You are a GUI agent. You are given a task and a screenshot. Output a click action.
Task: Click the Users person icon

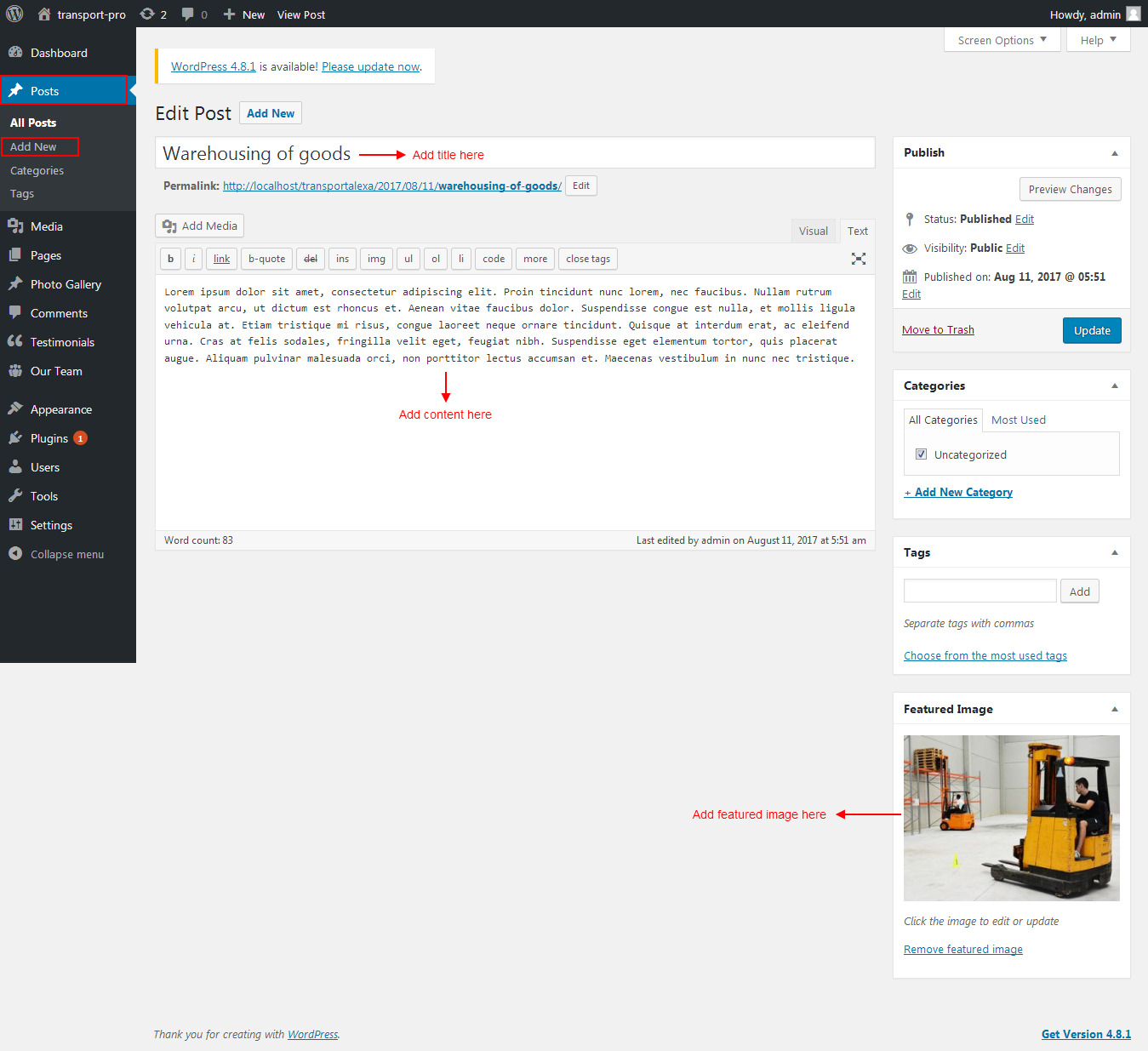click(x=15, y=466)
